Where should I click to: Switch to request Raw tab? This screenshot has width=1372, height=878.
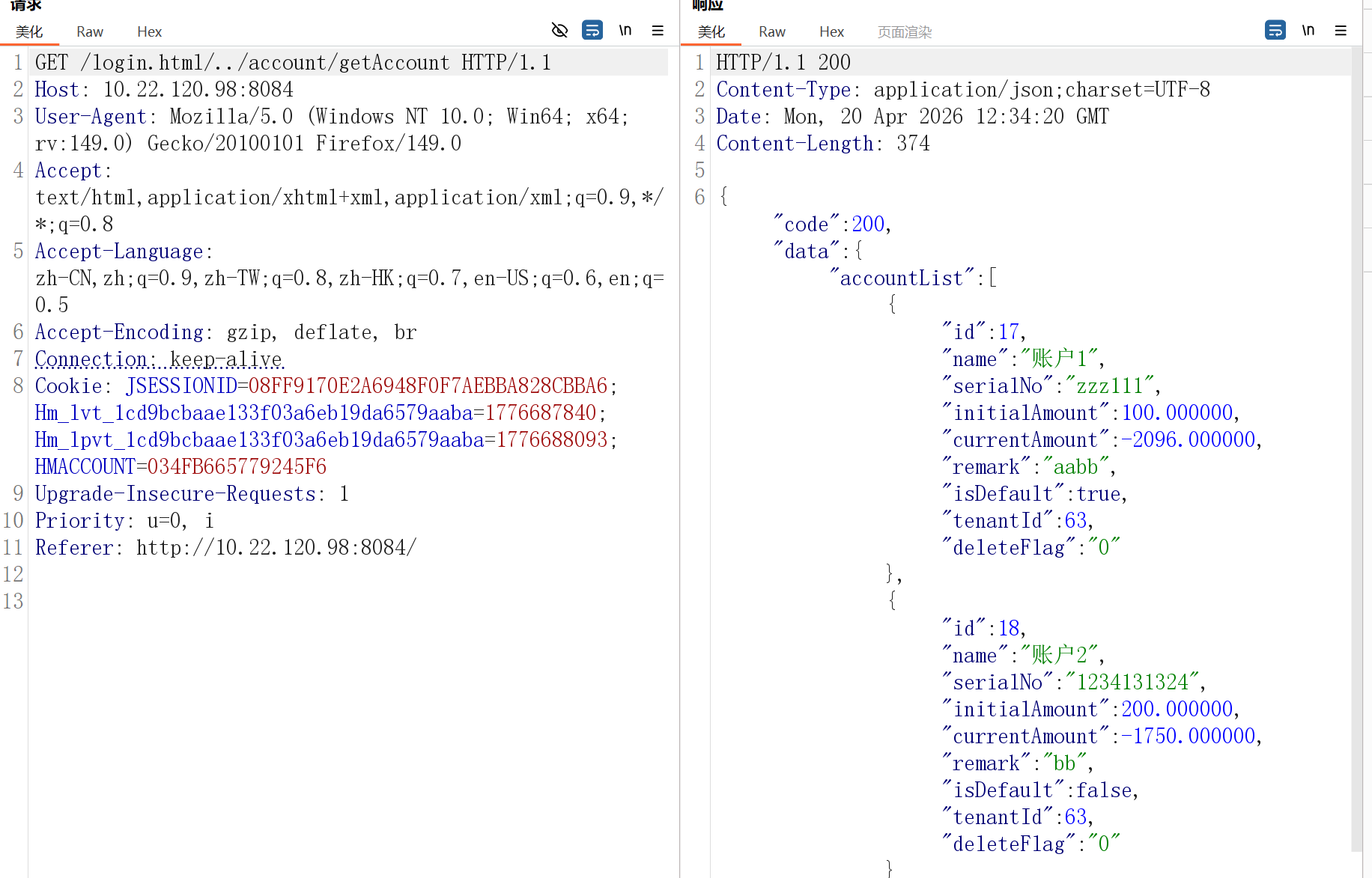90,31
